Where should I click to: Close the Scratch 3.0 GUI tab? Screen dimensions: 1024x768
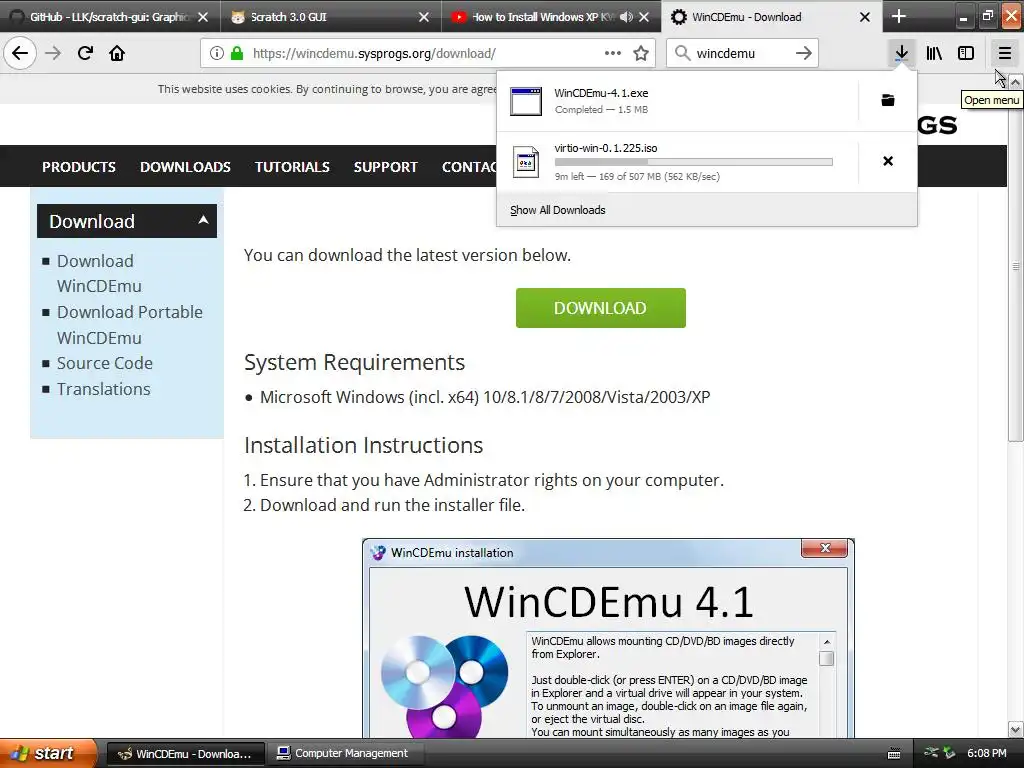click(x=424, y=17)
